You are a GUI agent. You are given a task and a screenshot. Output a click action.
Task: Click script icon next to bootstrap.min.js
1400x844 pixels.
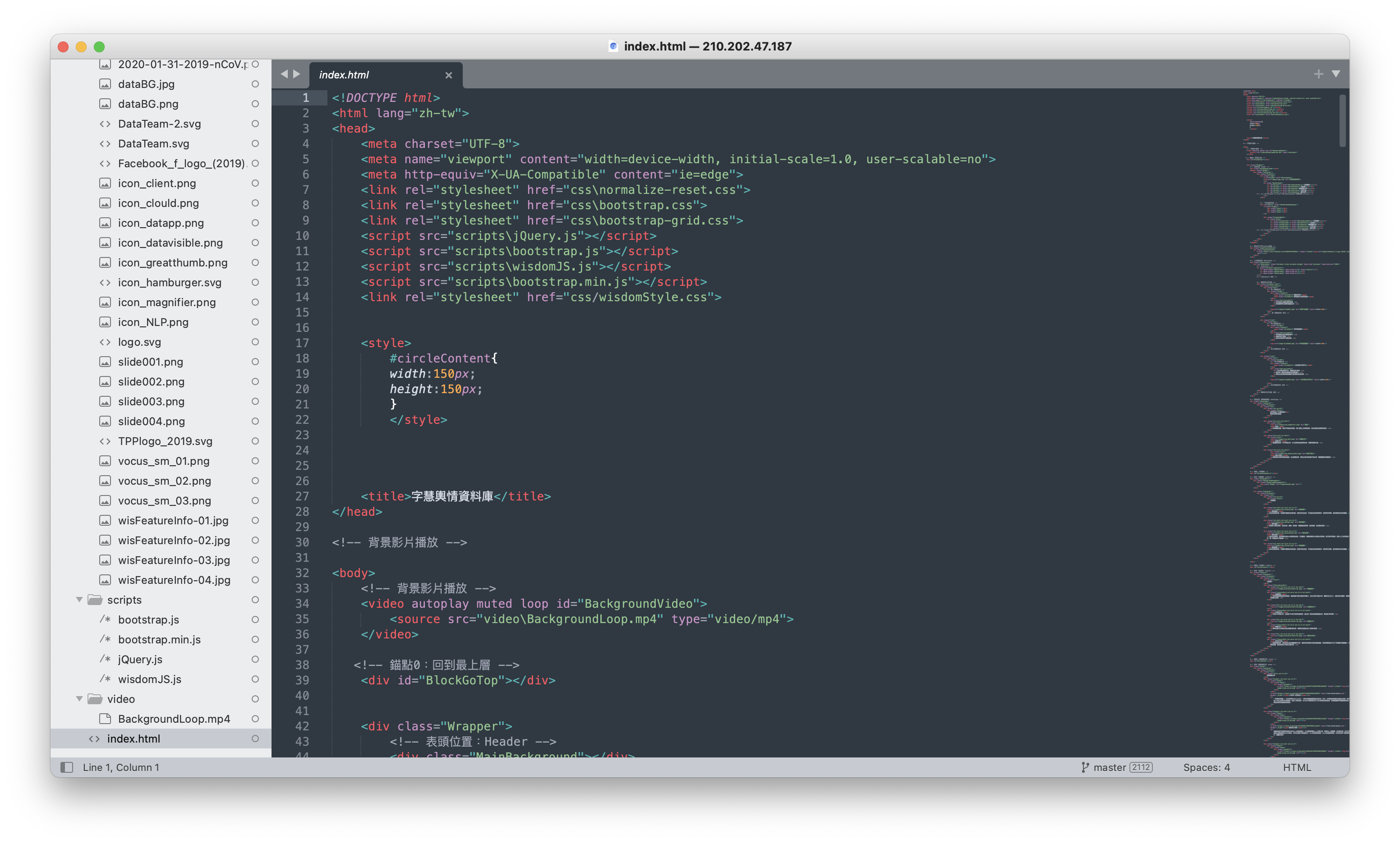point(105,639)
